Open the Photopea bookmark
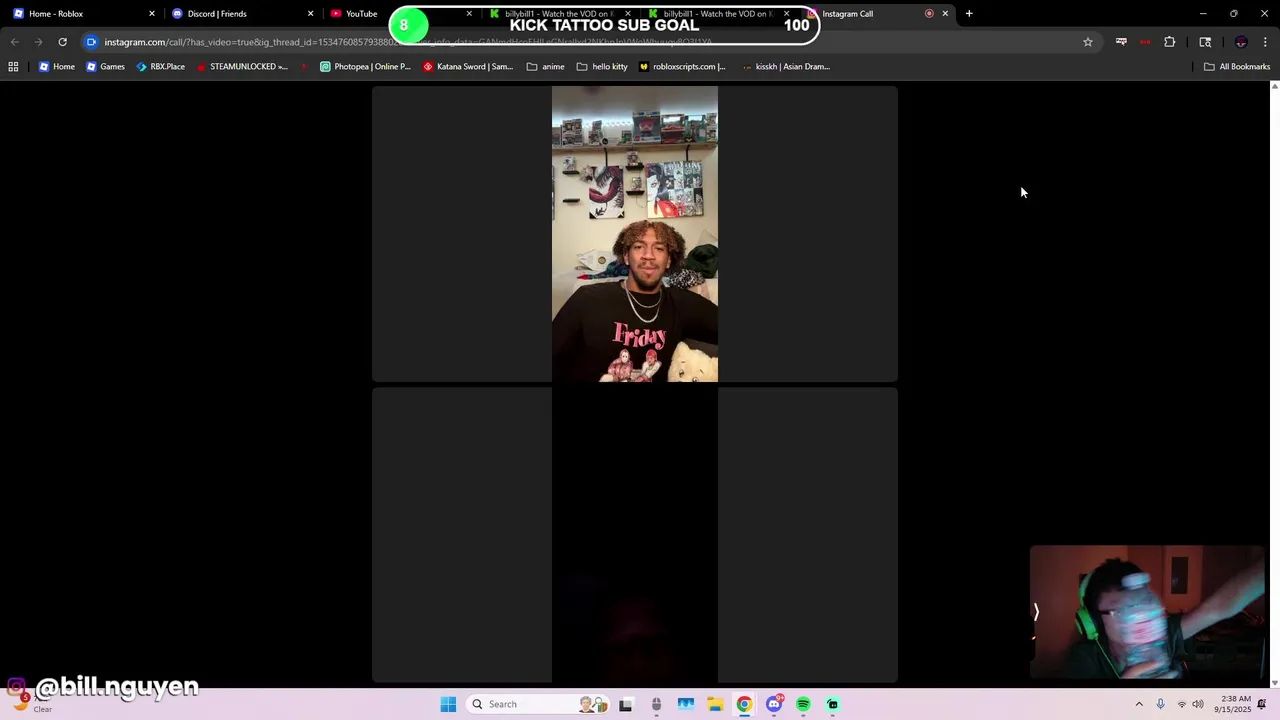The width and height of the screenshot is (1280, 720). 365,67
